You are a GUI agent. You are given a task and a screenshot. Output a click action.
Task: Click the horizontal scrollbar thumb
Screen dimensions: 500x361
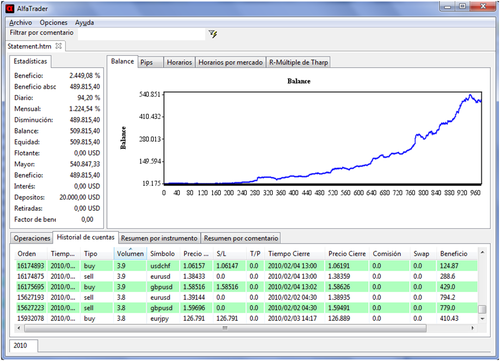pos(225,328)
